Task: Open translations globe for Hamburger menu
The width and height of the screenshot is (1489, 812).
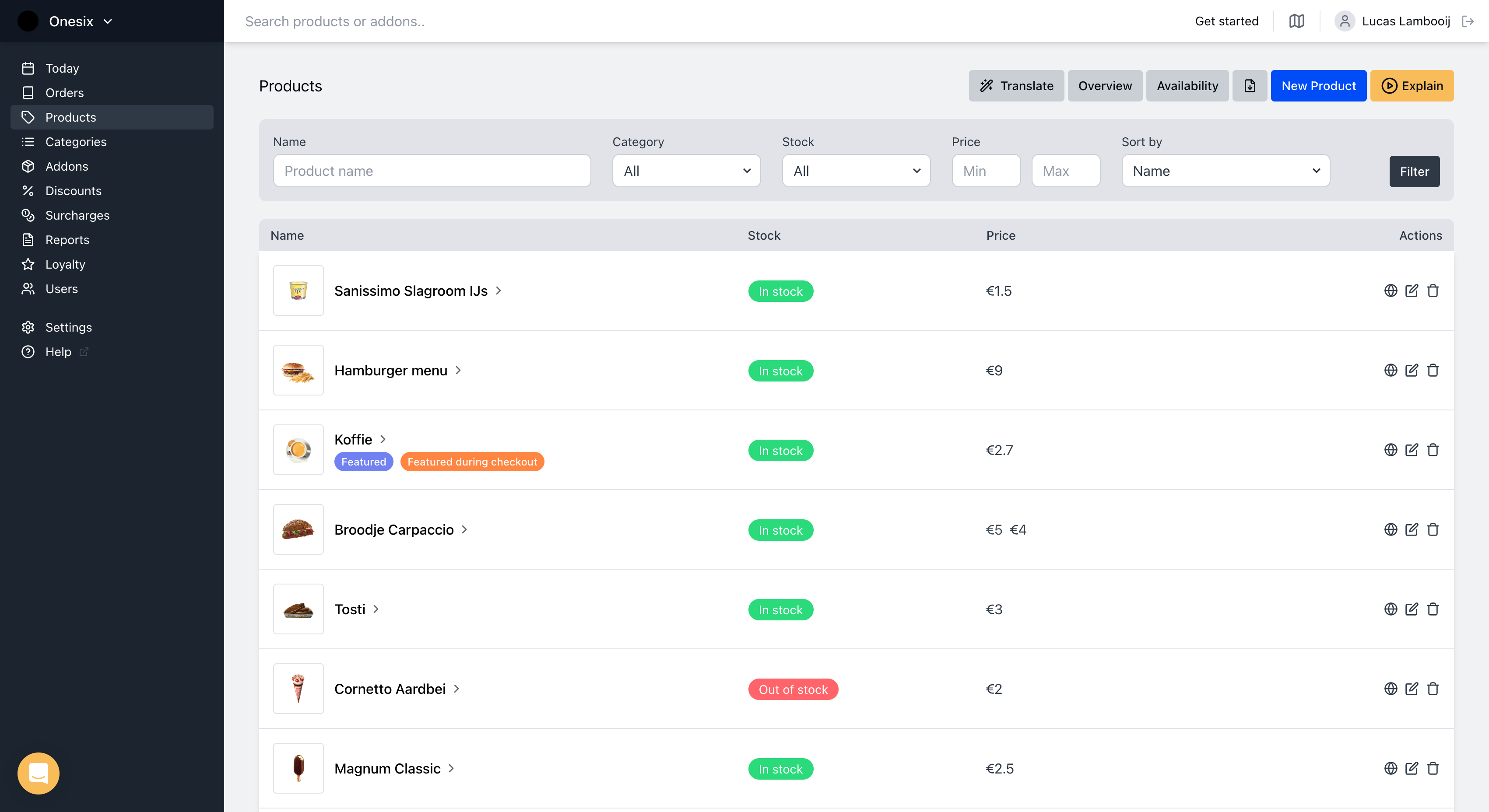Action: click(1391, 371)
